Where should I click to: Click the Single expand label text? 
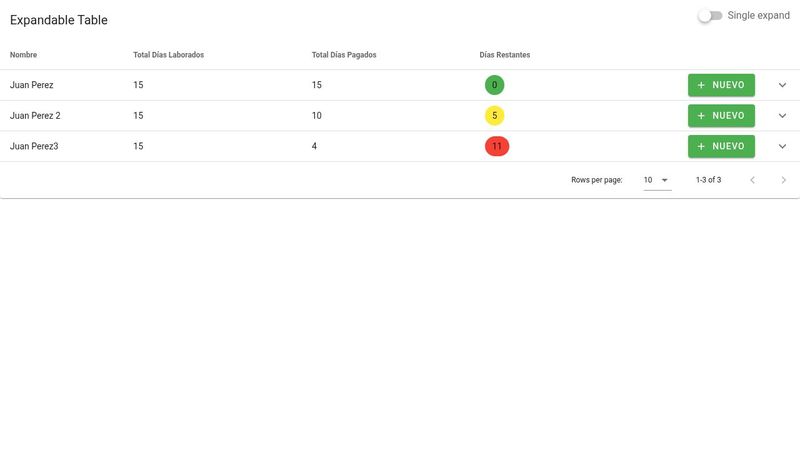(x=758, y=16)
